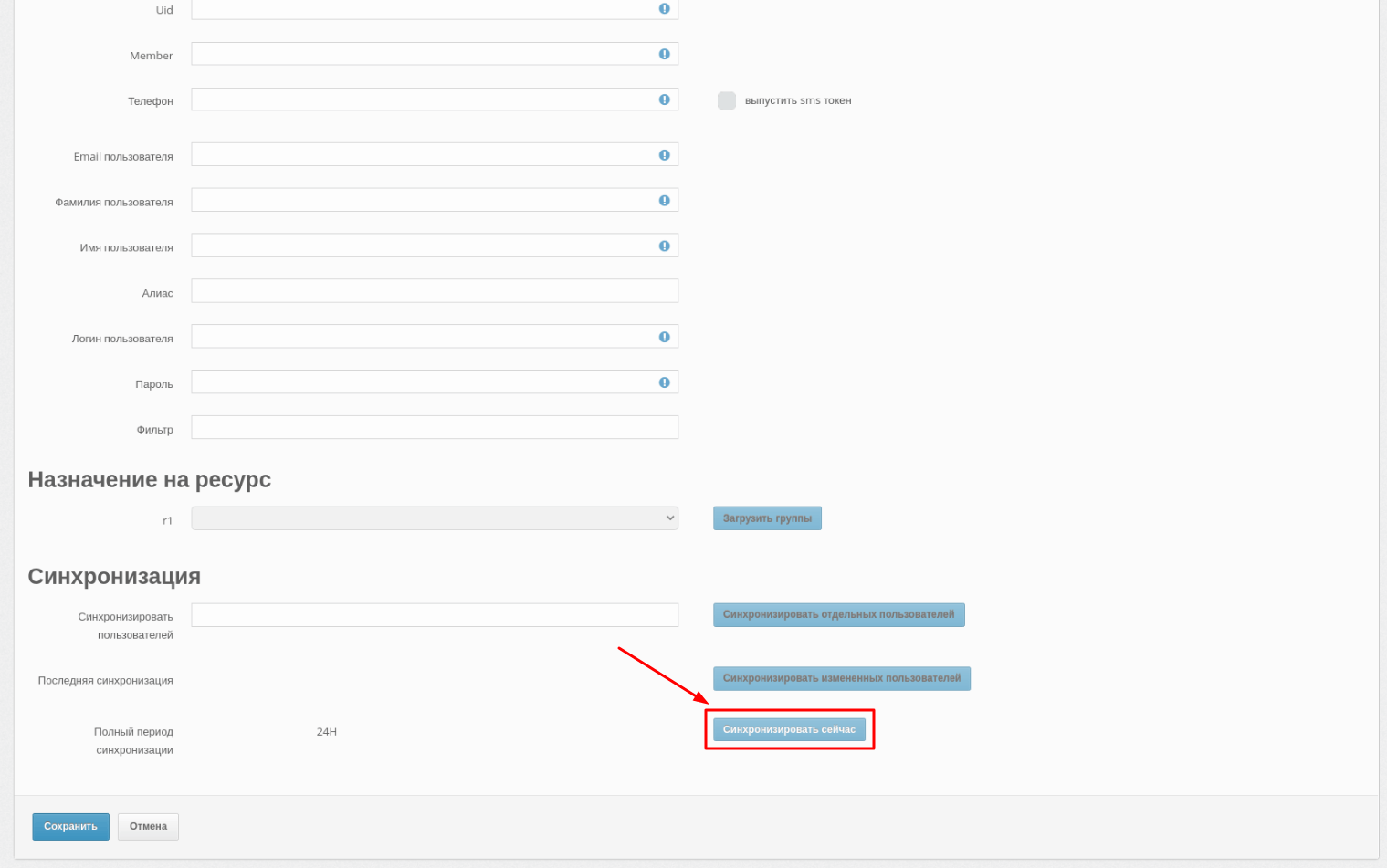Focus the Логин пользователя input field
This screenshot has height=868, width=1387.
point(435,337)
